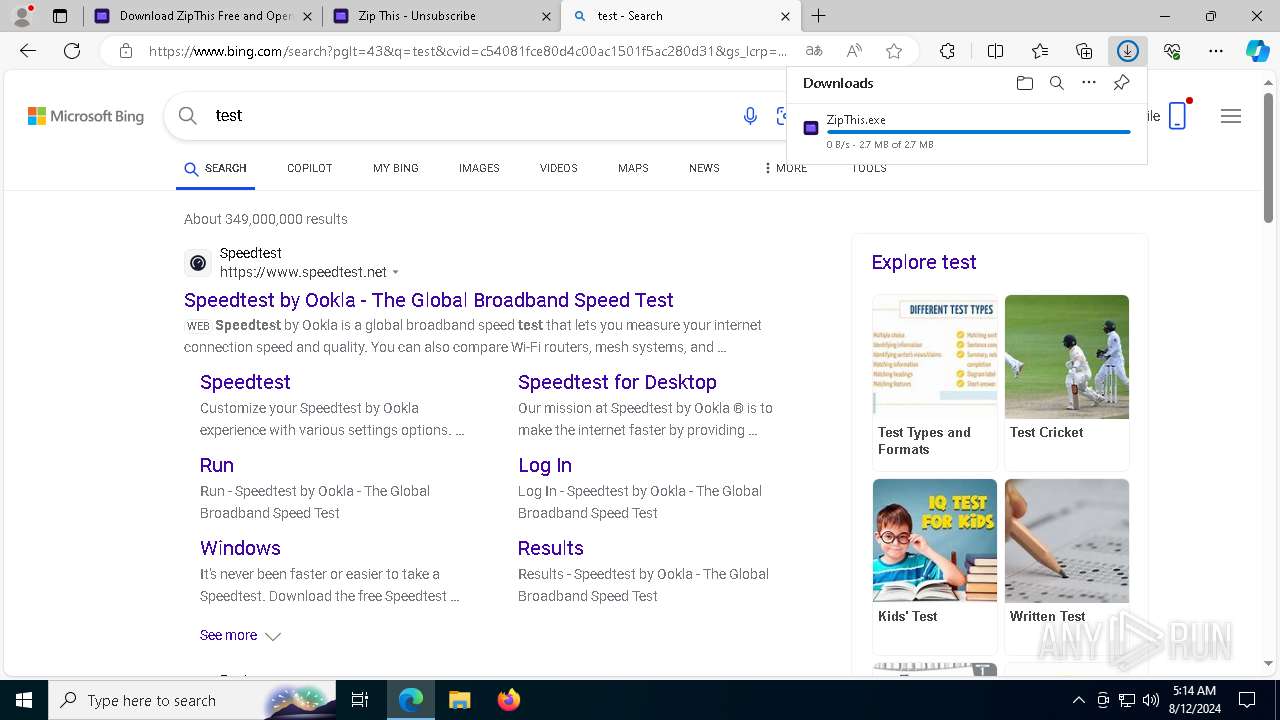Open a new browser tab
Image resolution: width=1280 pixels, height=720 pixels.
(x=819, y=16)
